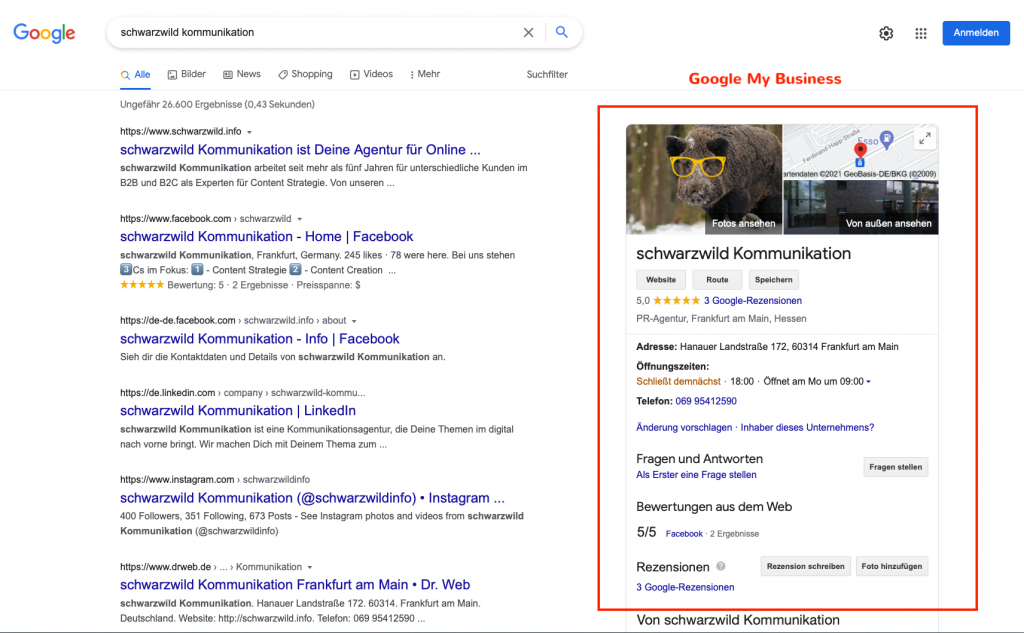Image resolution: width=1024 pixels, height=633 pixels.
Task: Open the Instagram @schwarzwildinfo result
Action: [x=312, y=498]
